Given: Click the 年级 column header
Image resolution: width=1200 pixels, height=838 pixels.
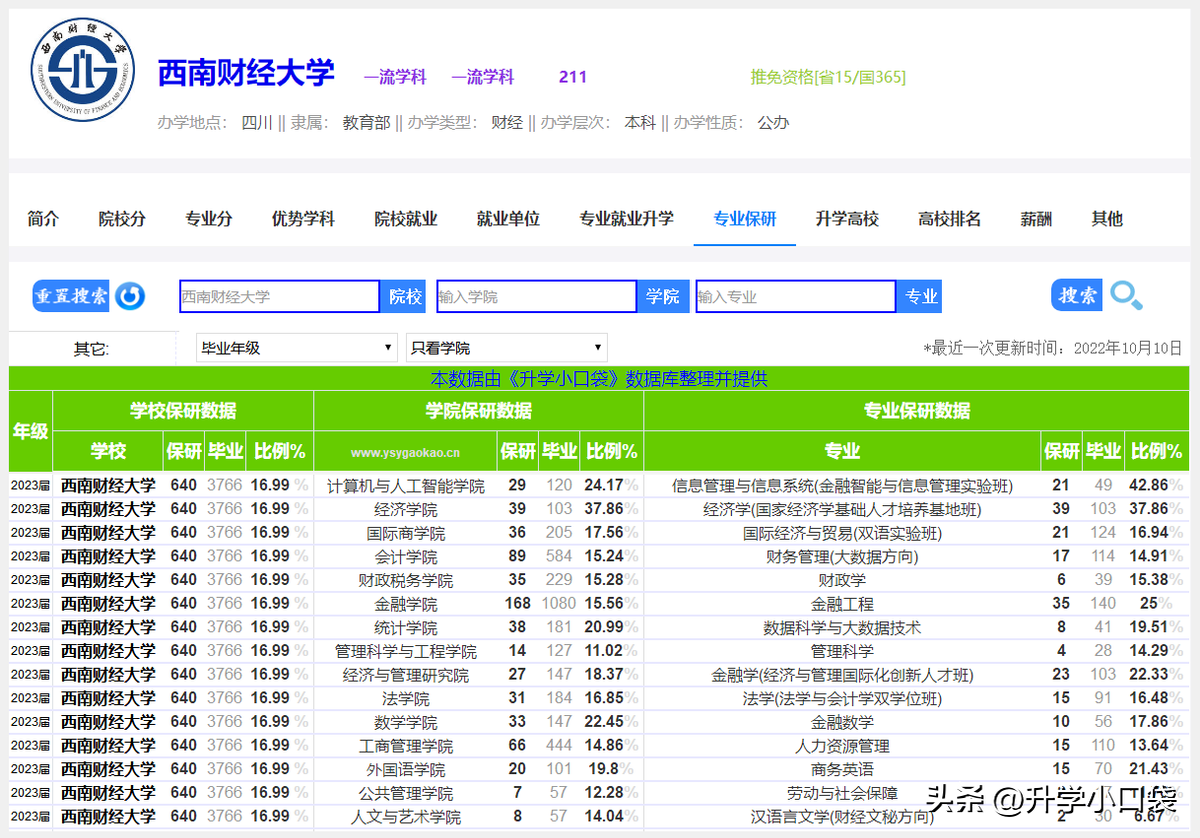Looking at the screenshot, I should 30,431.
